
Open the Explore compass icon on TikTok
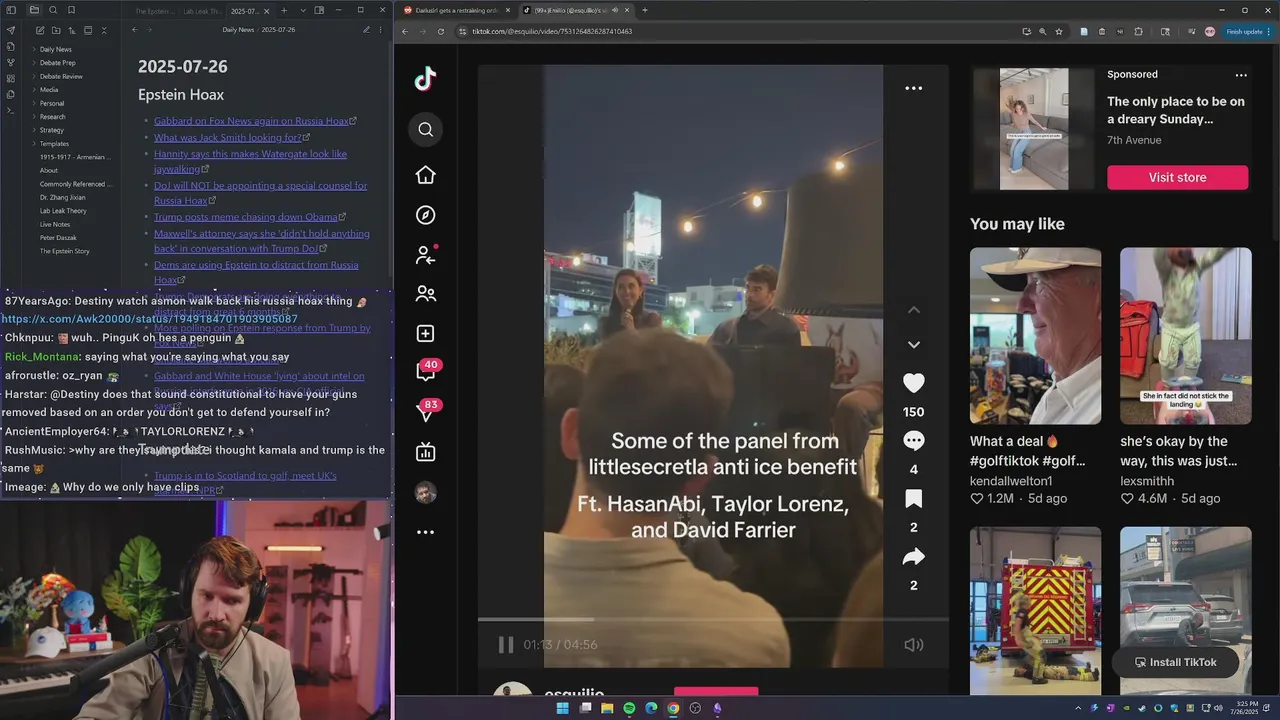(x=426, y=215)
